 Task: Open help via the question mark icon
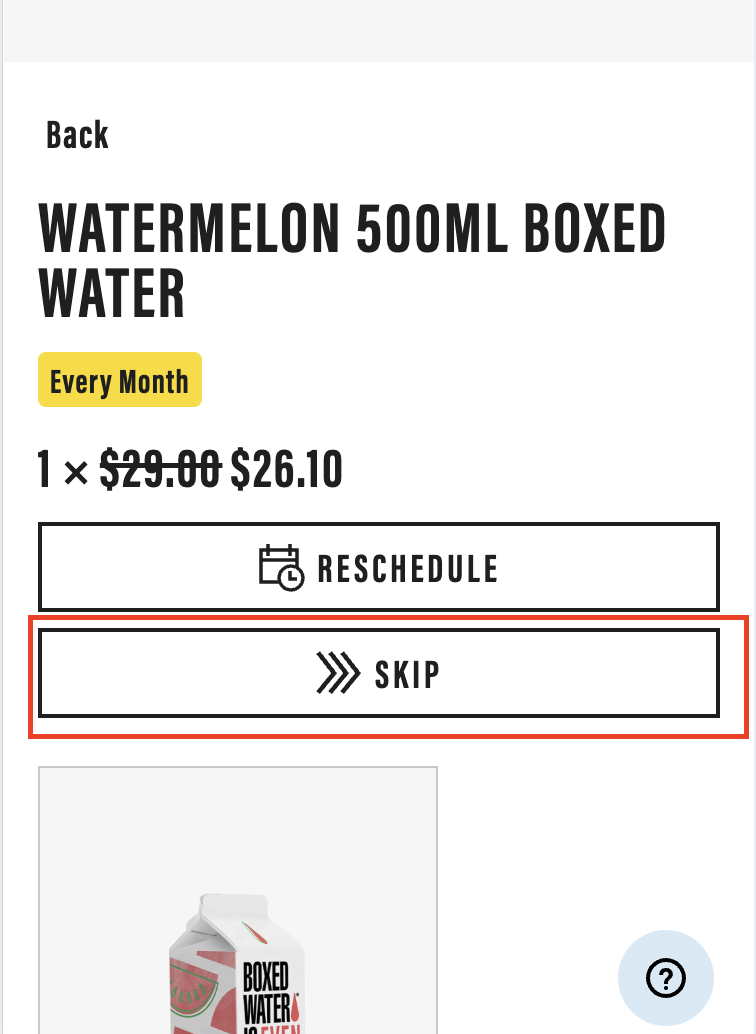tap(666, 978)
